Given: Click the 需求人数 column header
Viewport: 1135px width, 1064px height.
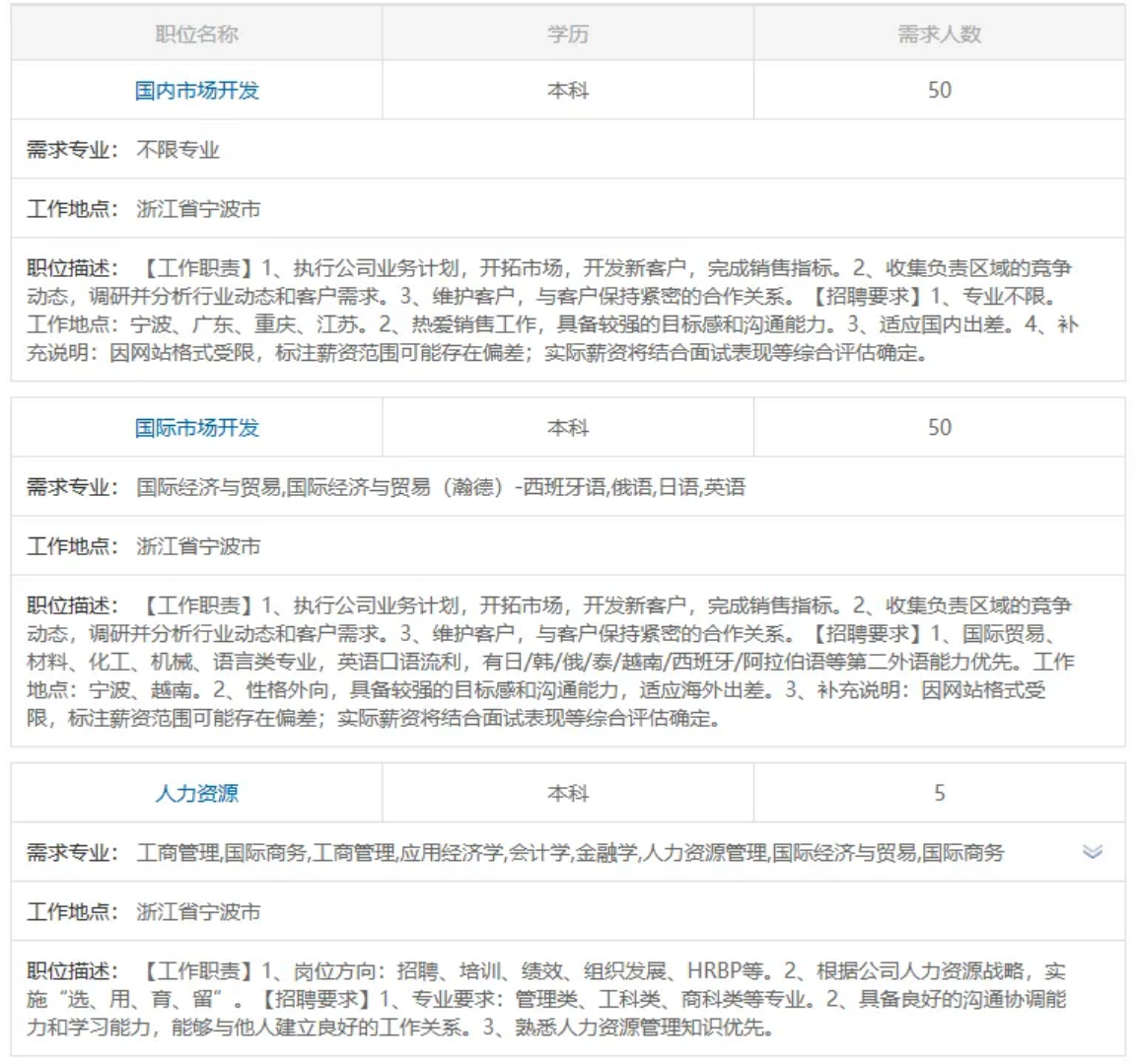Looking at the screenshot, I should [x=939, y=35].
